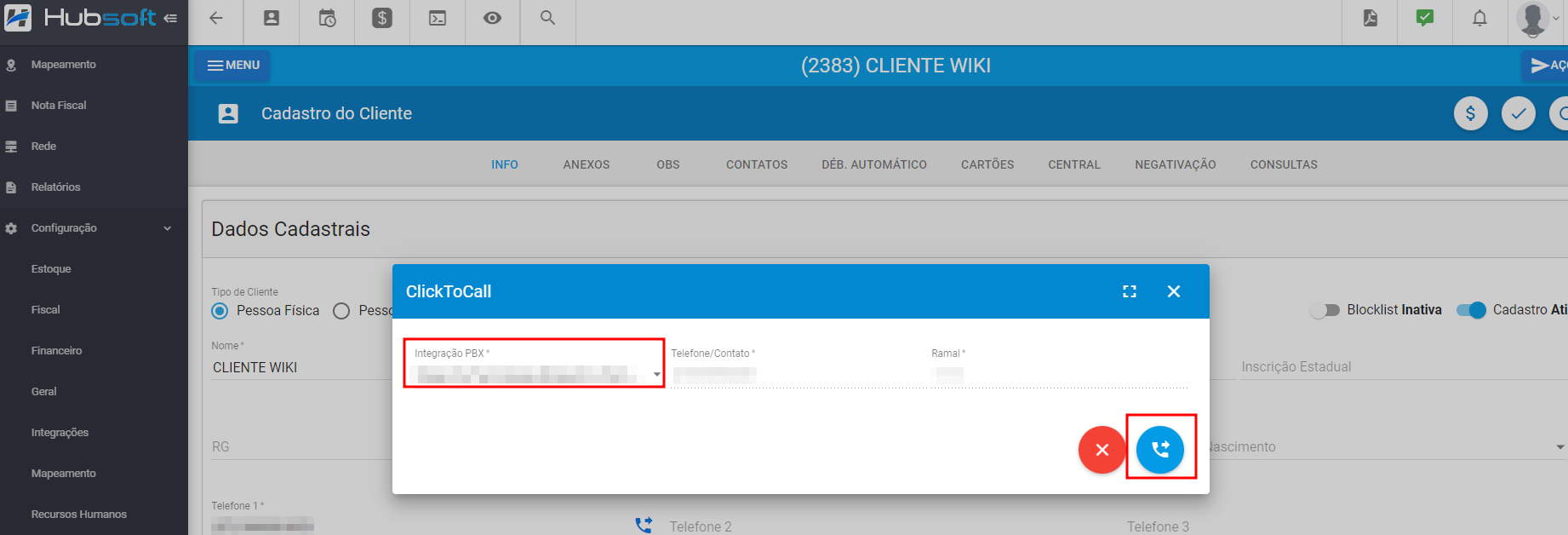Toggle the Cadastro Ativo switch
Viewport: 1568px width, 535px height.
click(1471, 310)
